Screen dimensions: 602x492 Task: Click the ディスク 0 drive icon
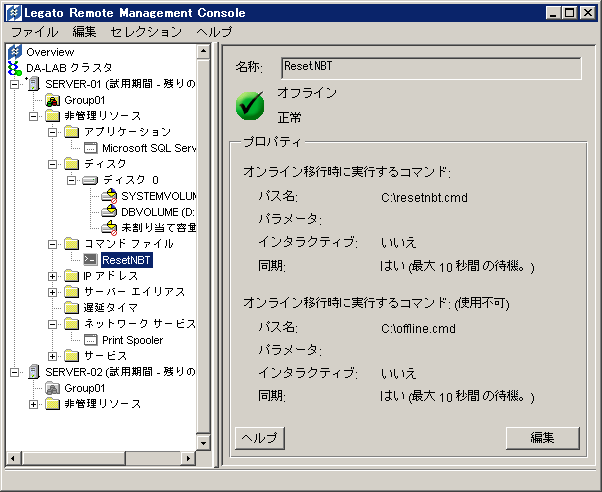[91, 180]
